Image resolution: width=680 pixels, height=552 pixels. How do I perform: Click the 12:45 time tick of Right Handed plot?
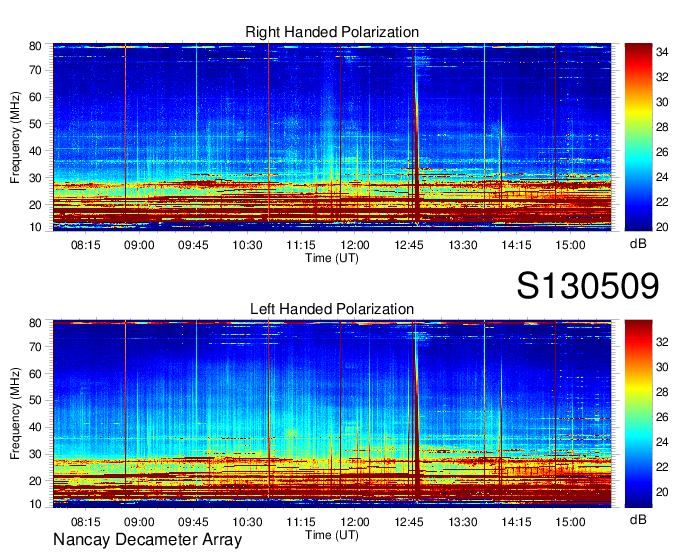click(409, 245)
